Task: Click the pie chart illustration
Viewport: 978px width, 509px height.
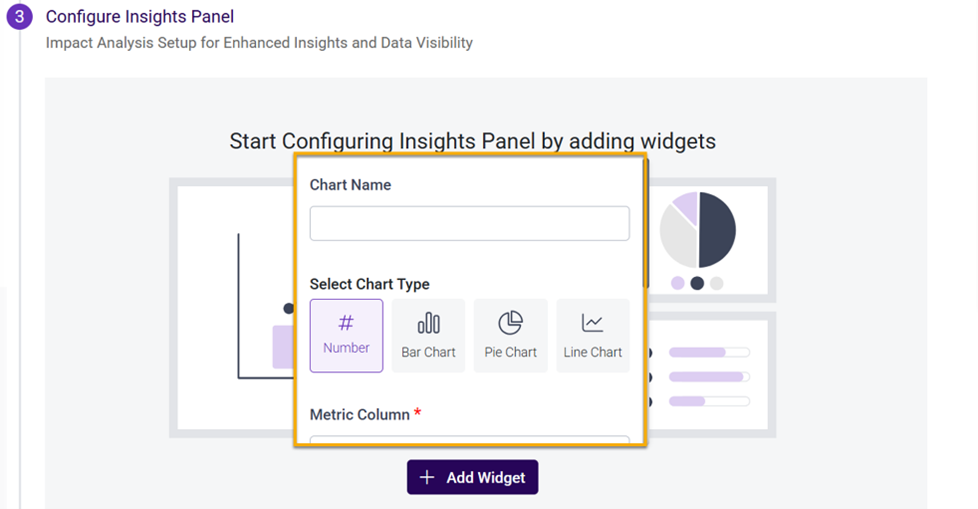Action: [x=698, y=229]
